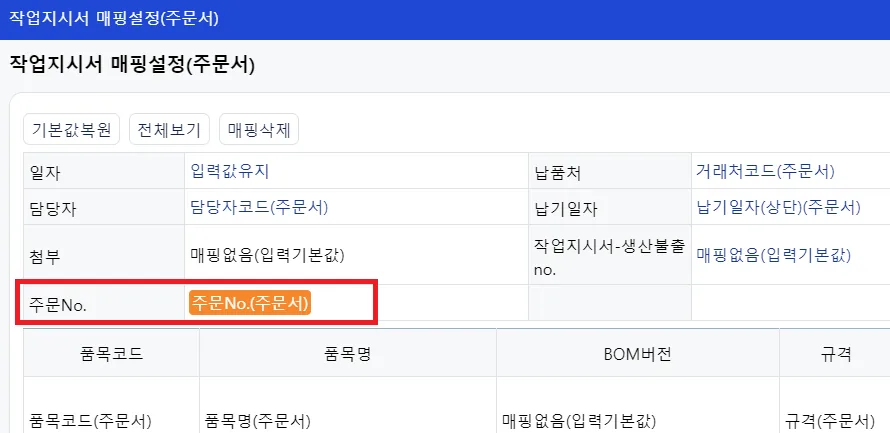The height and width of the screenshot is (433, 890).
Task: Click 매핑없음(입력기본값) for 작업지시서-생산불출 no.
Action: click(x=774, y=255)
